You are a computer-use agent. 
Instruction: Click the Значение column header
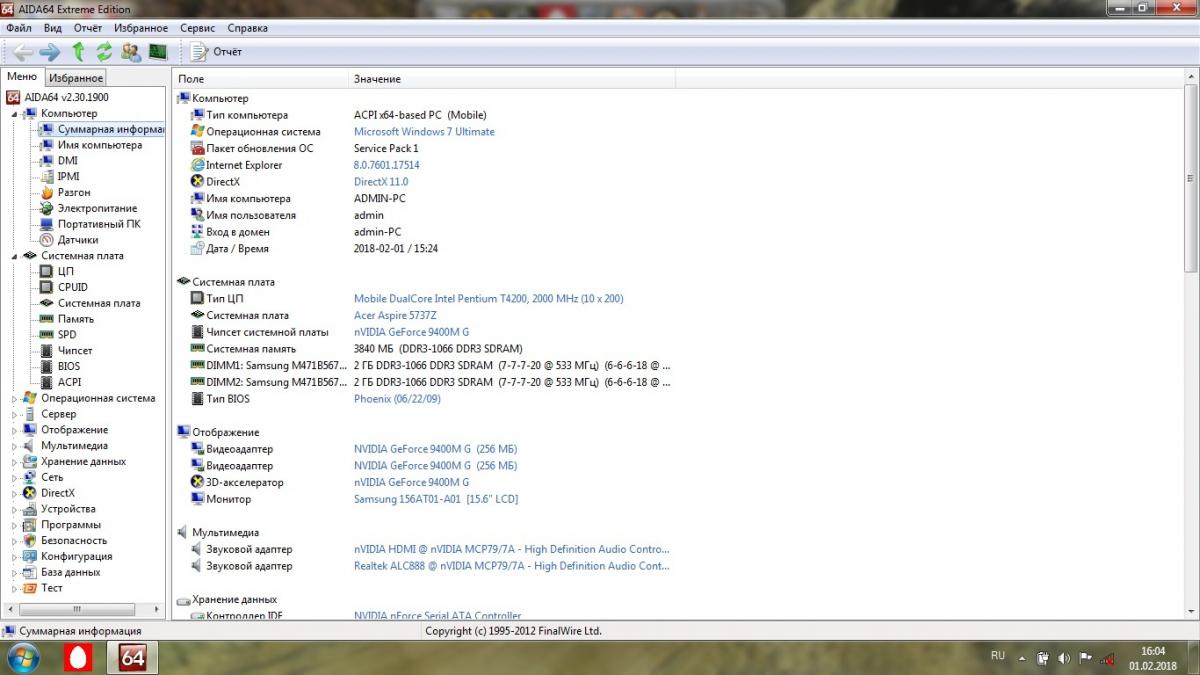click(x=377, y=79)
